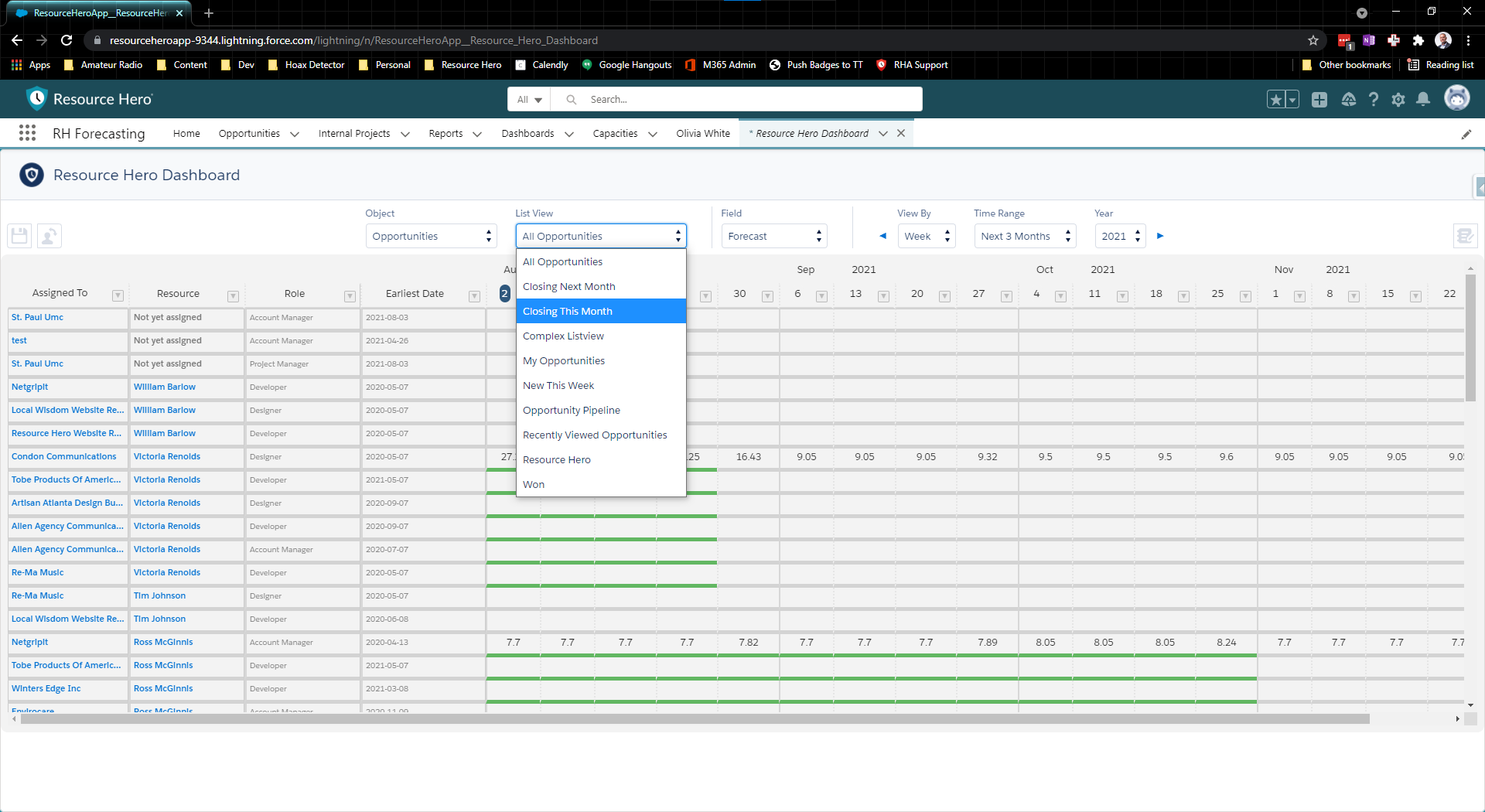
Task: Filter the Sep 13 week column
Action: (883, 295)
